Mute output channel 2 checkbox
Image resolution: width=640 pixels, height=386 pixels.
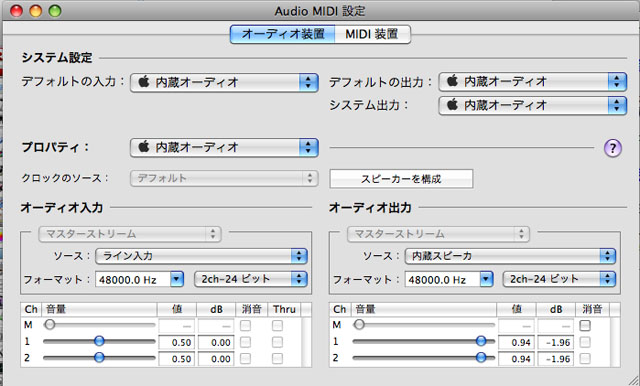pos(585,358)
